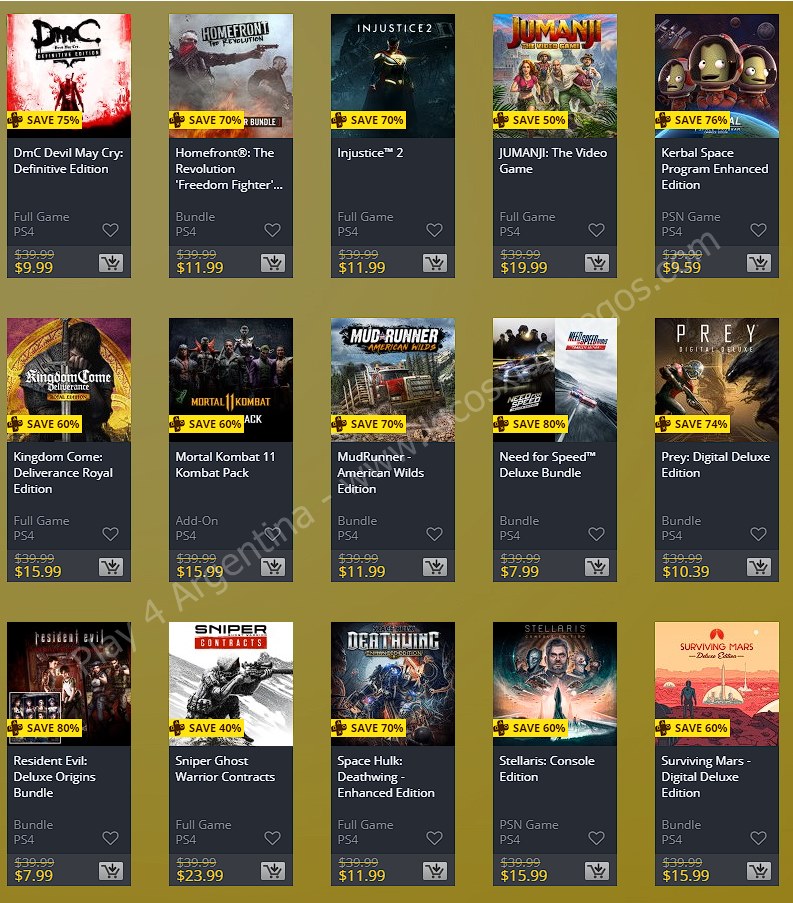
Task: Add Surviving Mars Deluxe Edition to cart
Action: 759,871
